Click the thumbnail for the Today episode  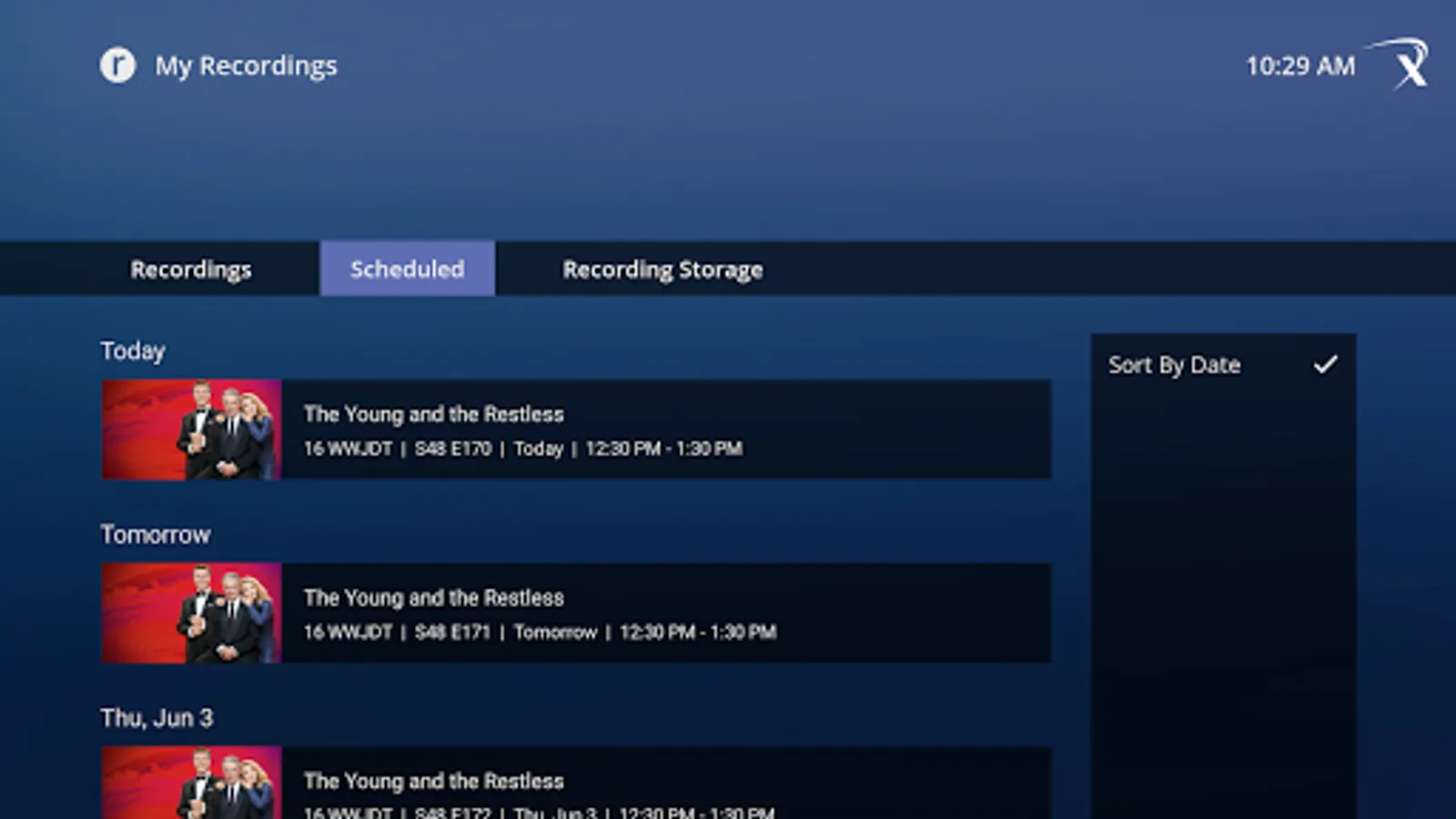pyautogui.click(x=191, y=430)
